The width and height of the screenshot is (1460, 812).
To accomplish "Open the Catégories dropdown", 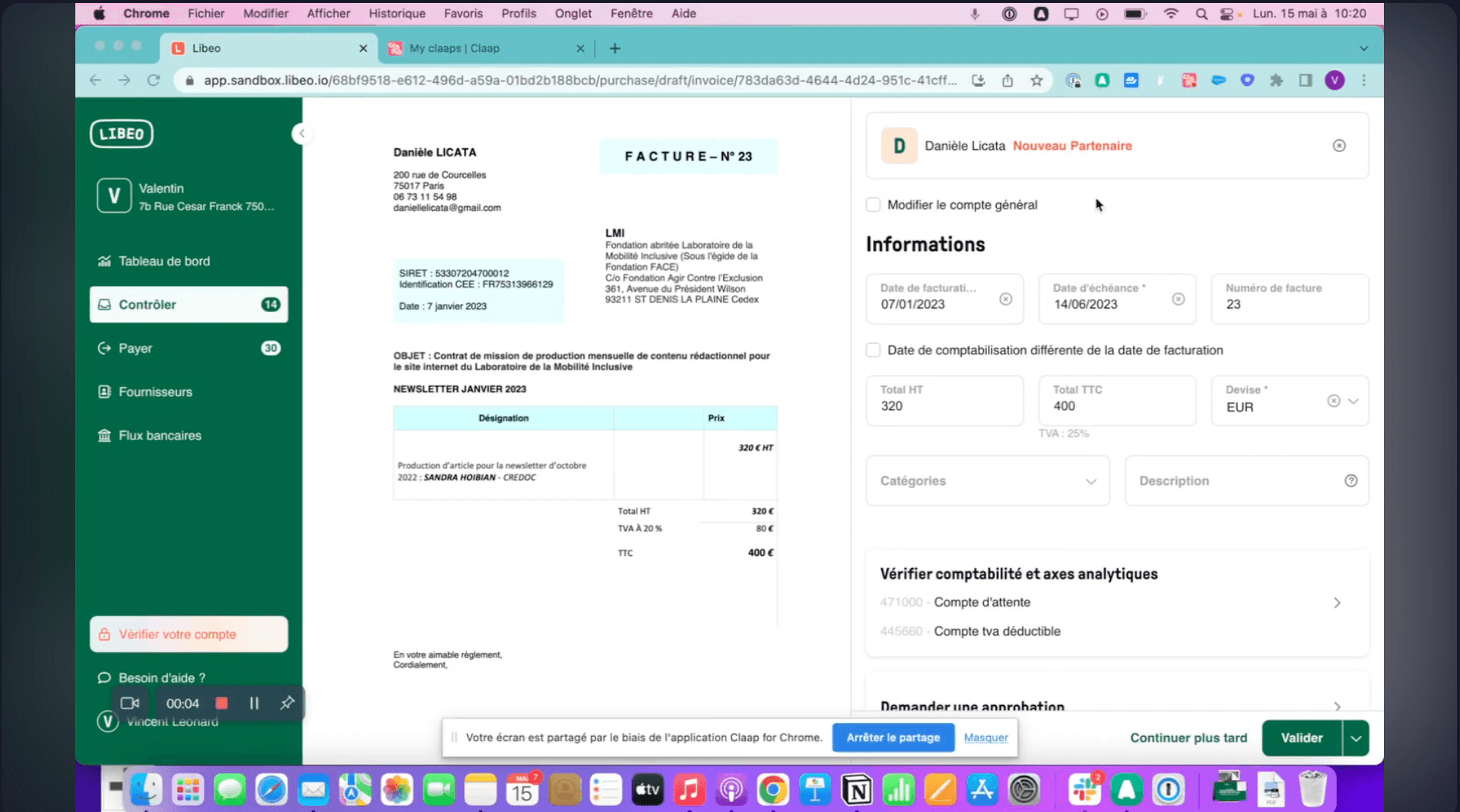I will [988, 481].
